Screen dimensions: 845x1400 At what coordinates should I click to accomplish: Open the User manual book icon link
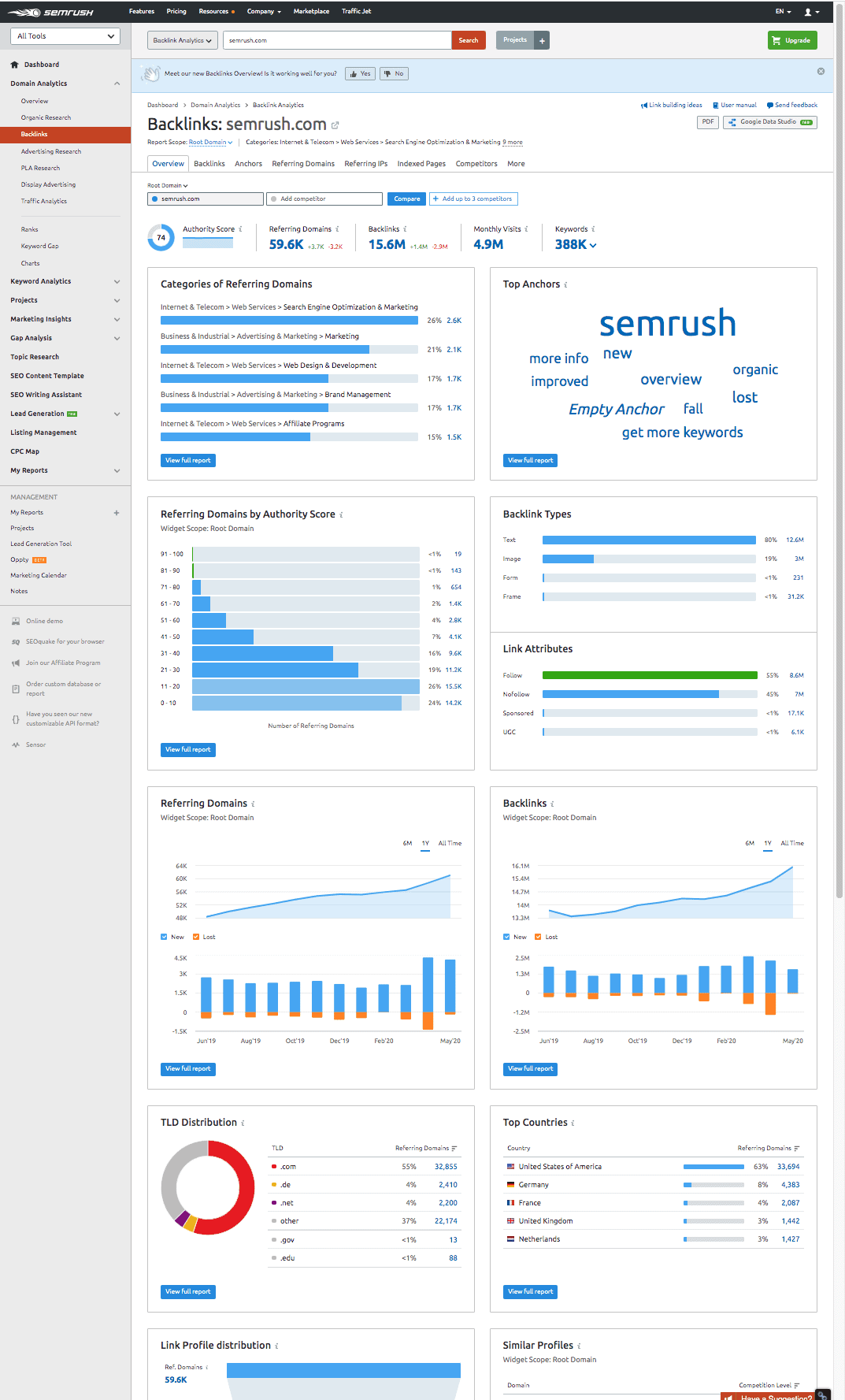[715, 105]
